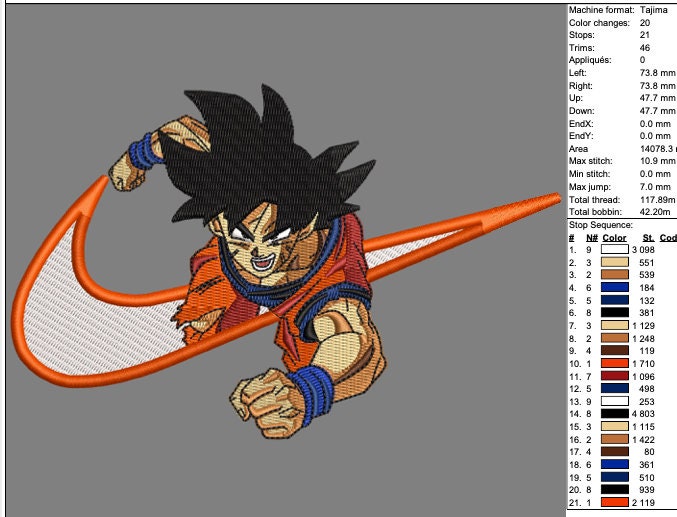Select dark brown swatch in stop 17
The width and height of the screenshot is (677, 517).
click(x=615, y=452)
